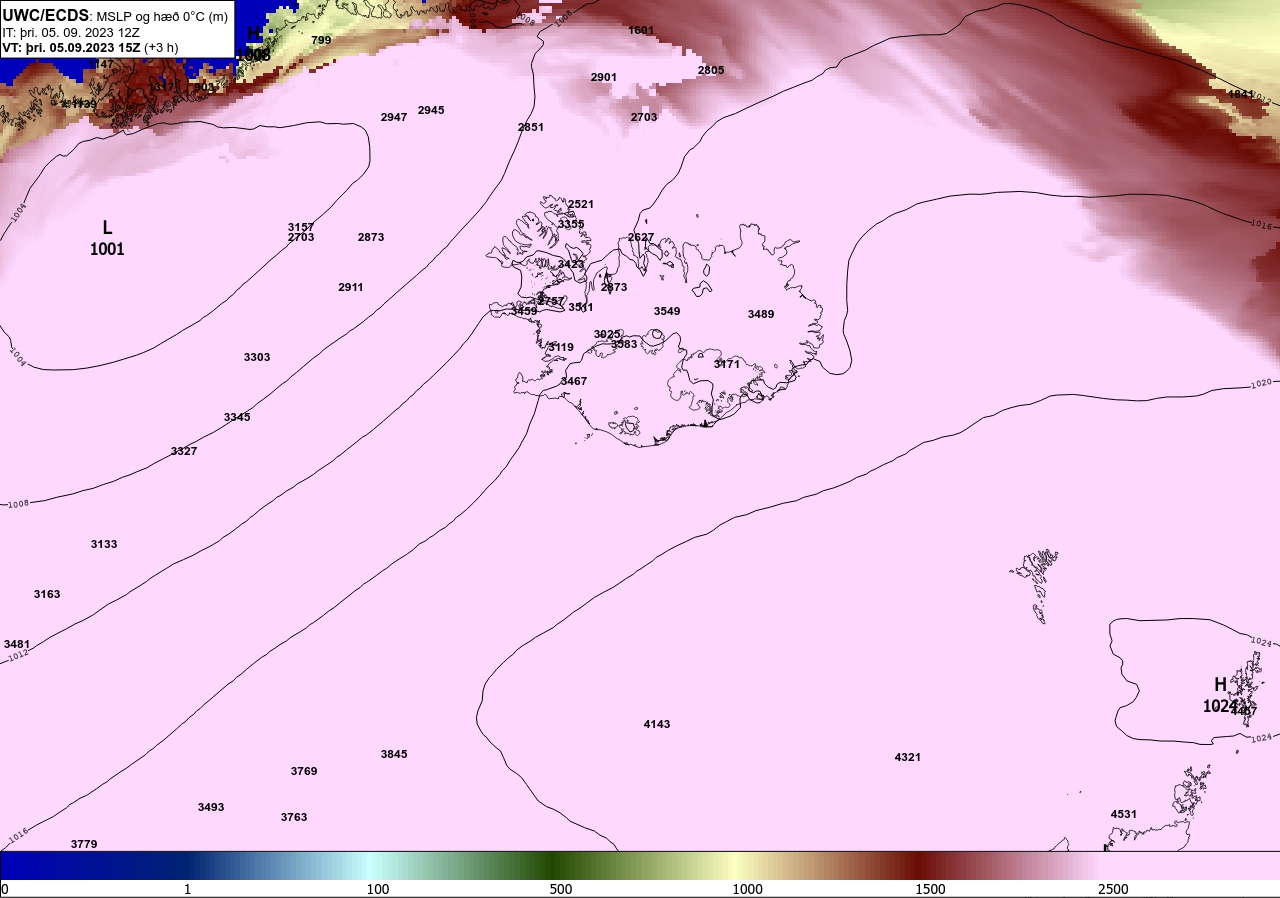The height and width of the screenshot is (898, 1280).
Task: Click the 3549 value over central Iceland
Action: tap(667, 311)
